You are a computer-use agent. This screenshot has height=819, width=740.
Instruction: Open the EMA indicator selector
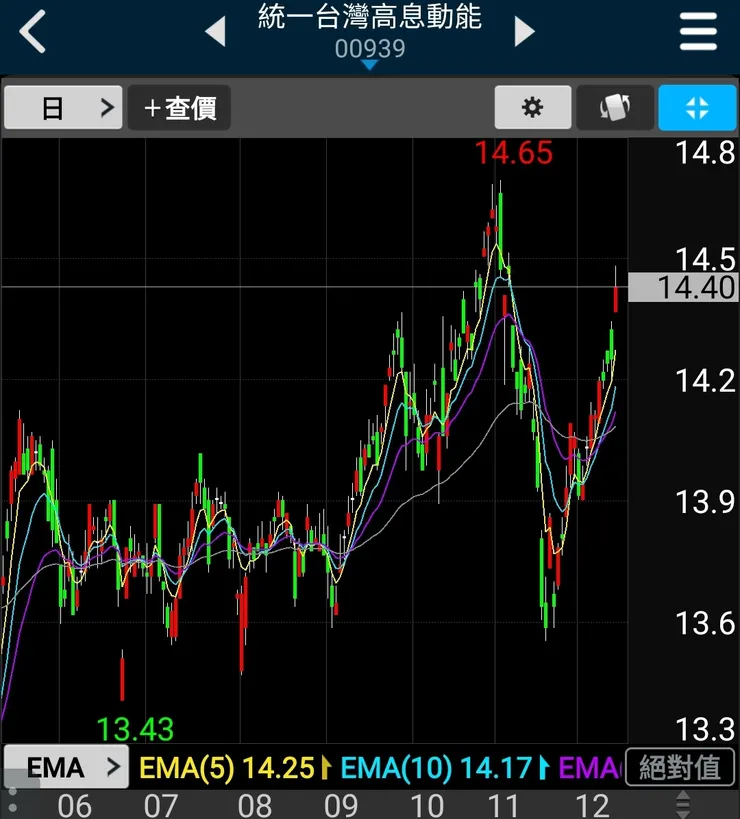66,767
